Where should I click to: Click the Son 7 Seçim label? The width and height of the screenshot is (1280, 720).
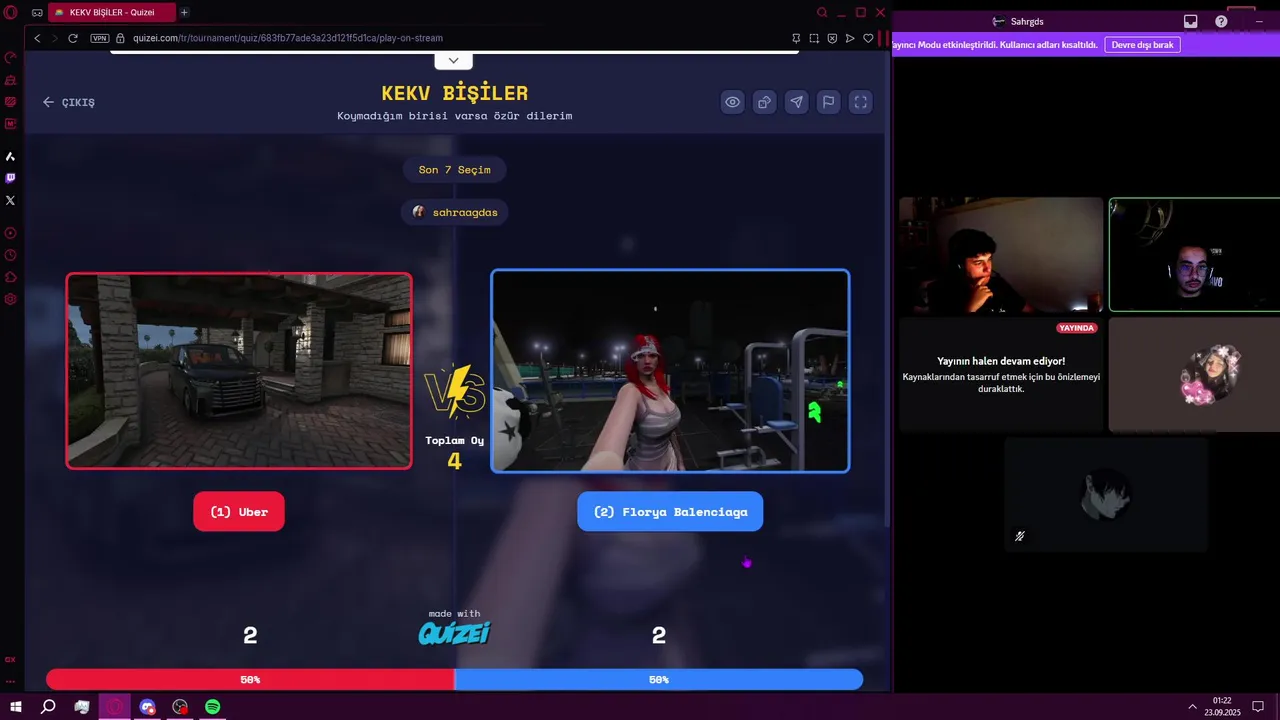click(455, 170)
